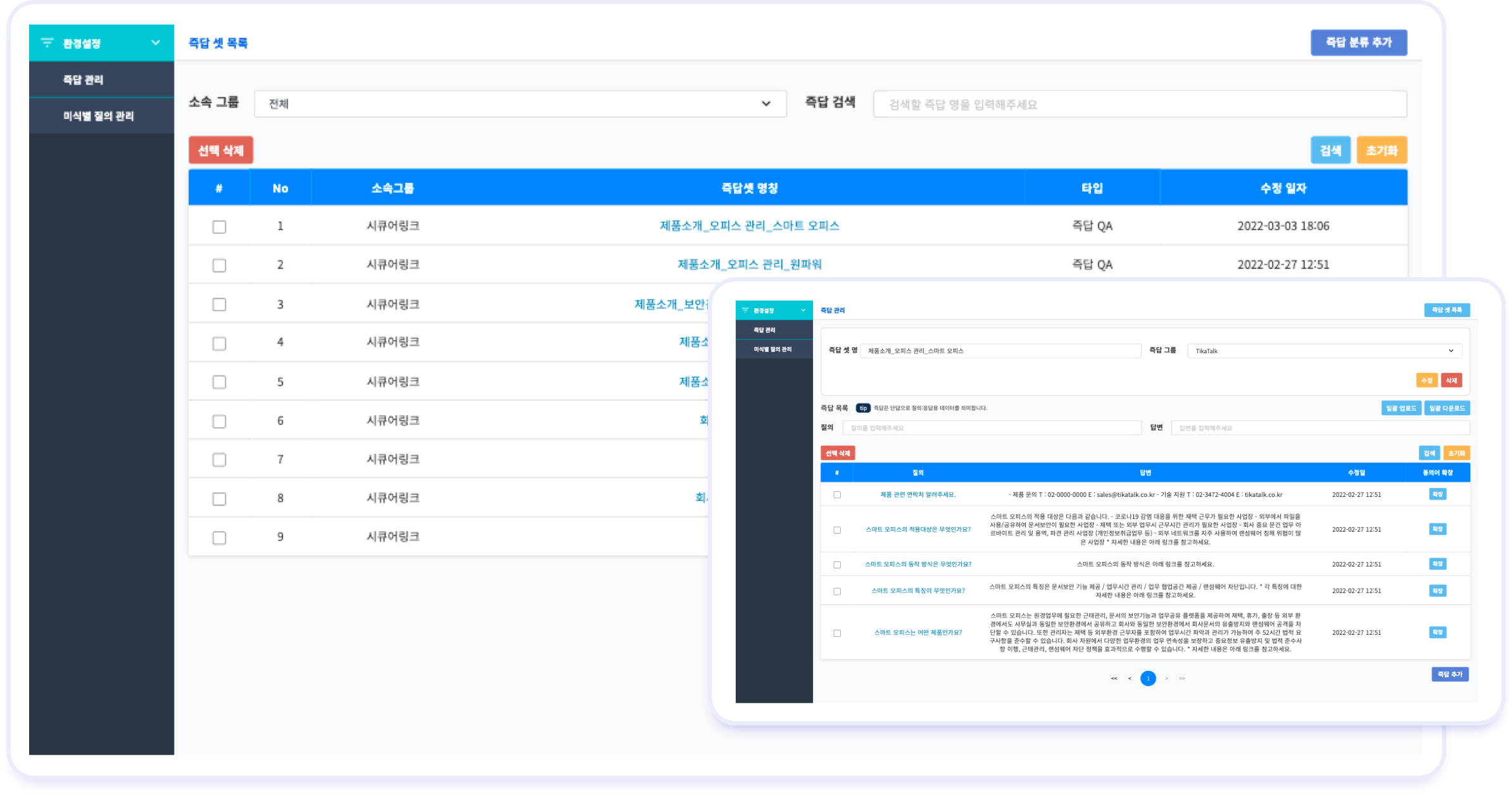Click 확장 button for '스마트 오피스의 특징이 무엇인가요?' row
The width and height of the screenshot is (1512, 795).
tap(1437, 591)
